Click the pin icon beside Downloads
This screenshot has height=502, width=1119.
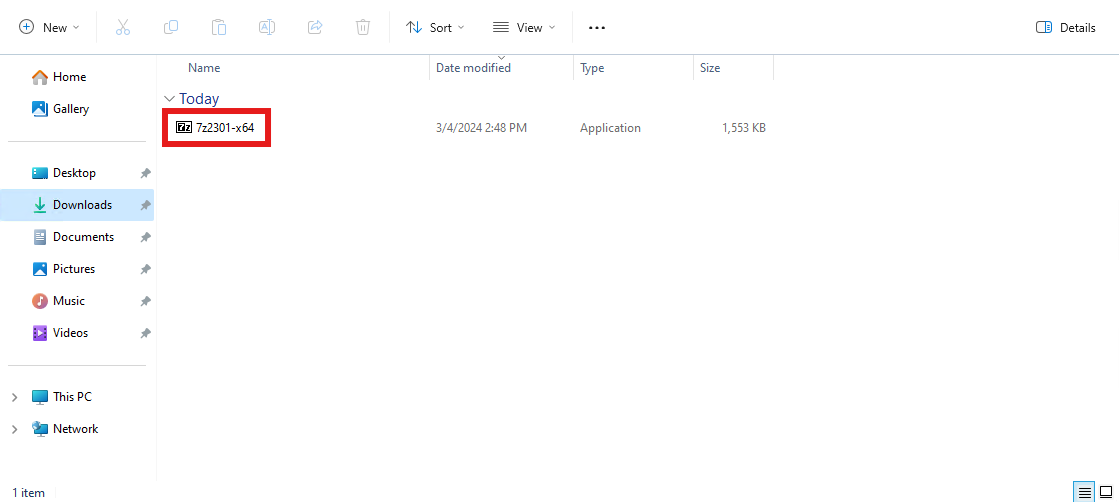coord(146,206)
